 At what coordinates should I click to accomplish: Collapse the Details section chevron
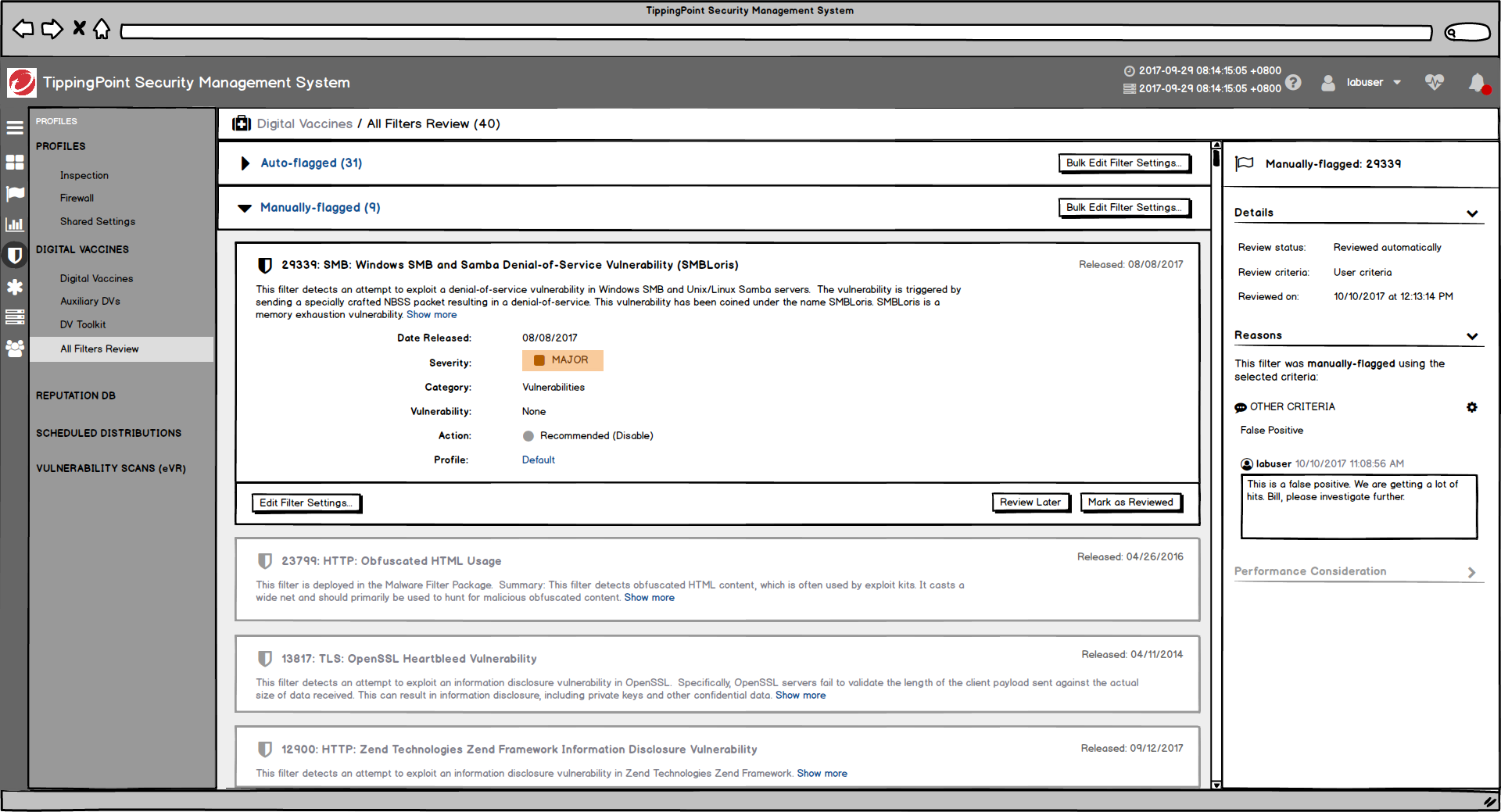[1473, 213]
